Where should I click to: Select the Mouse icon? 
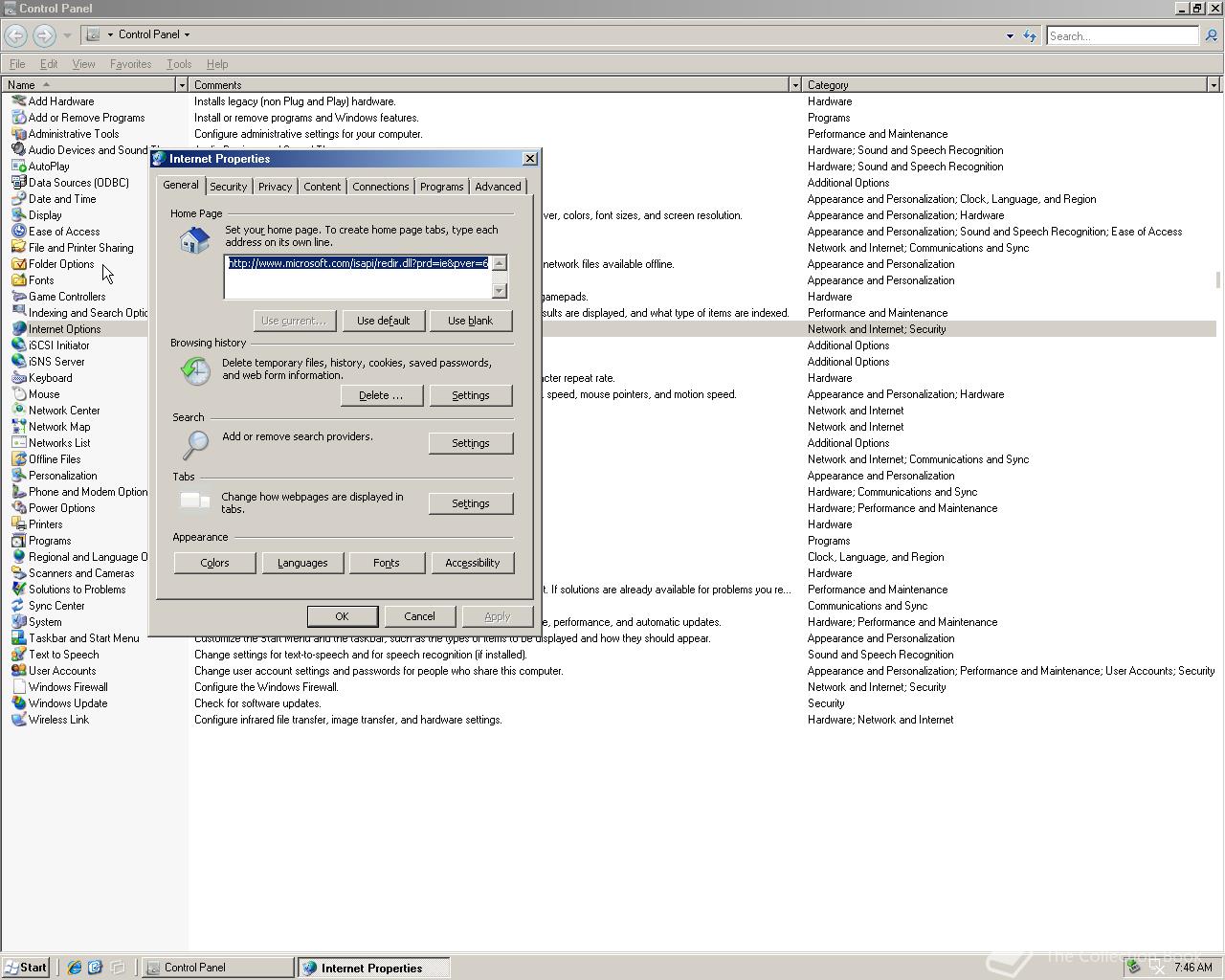[18, 394]
